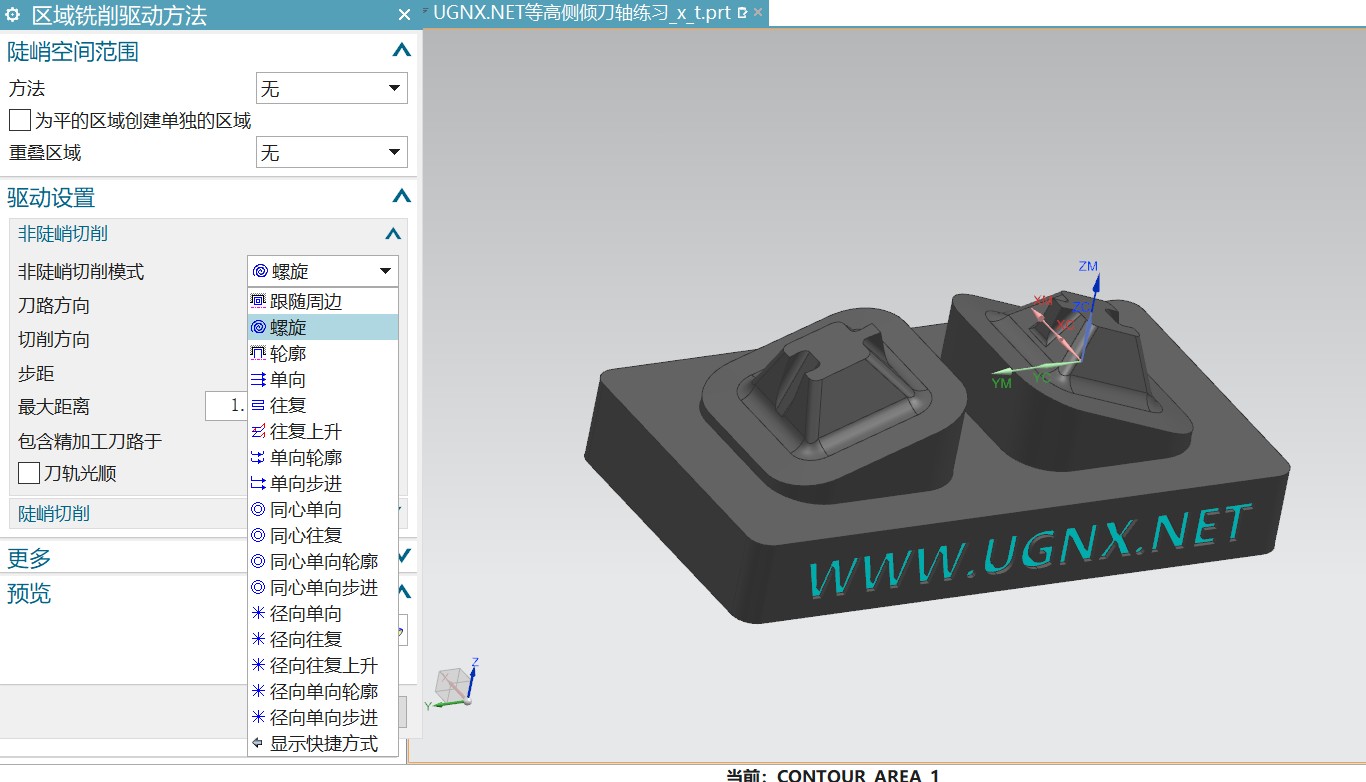This screenshot has width=1366, height=782.
Task: Select 同心往复 cut pattern
Action: (x=323, y=535)
